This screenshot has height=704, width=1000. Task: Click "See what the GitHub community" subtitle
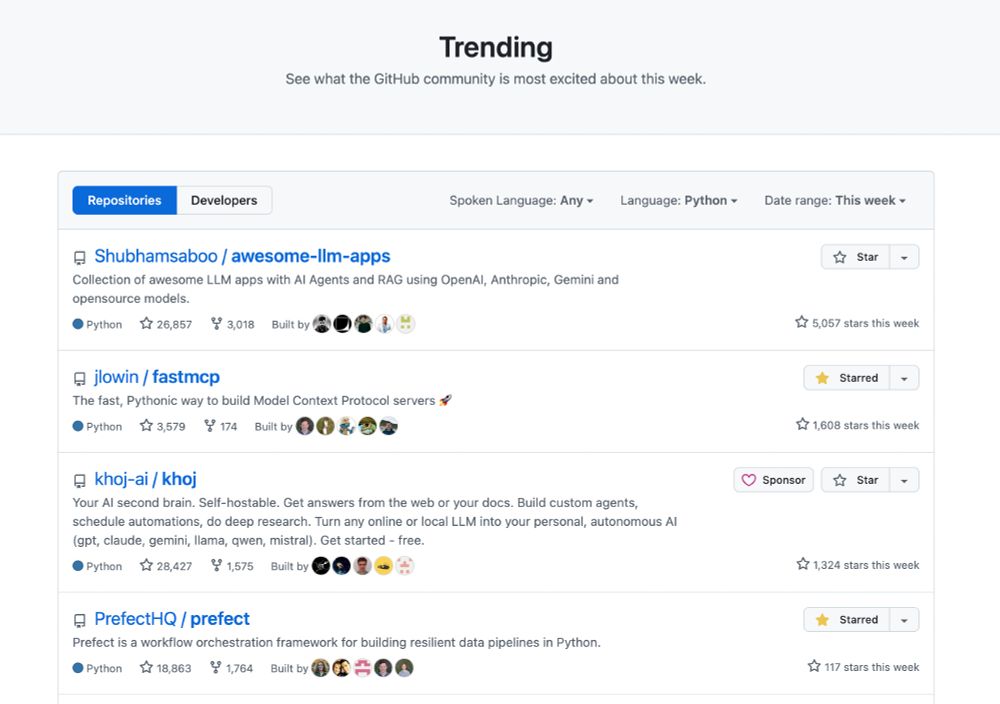tap(496, 79)
